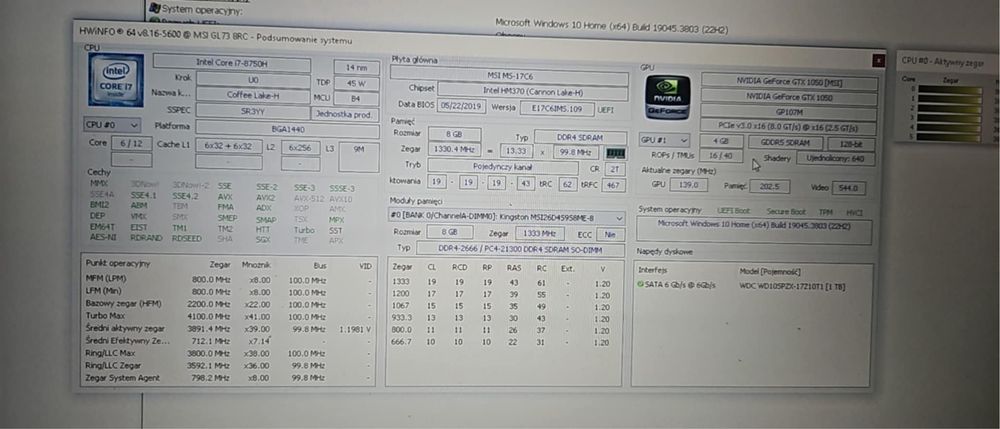Click the Ring/LLC Max row

pos(228,353)
